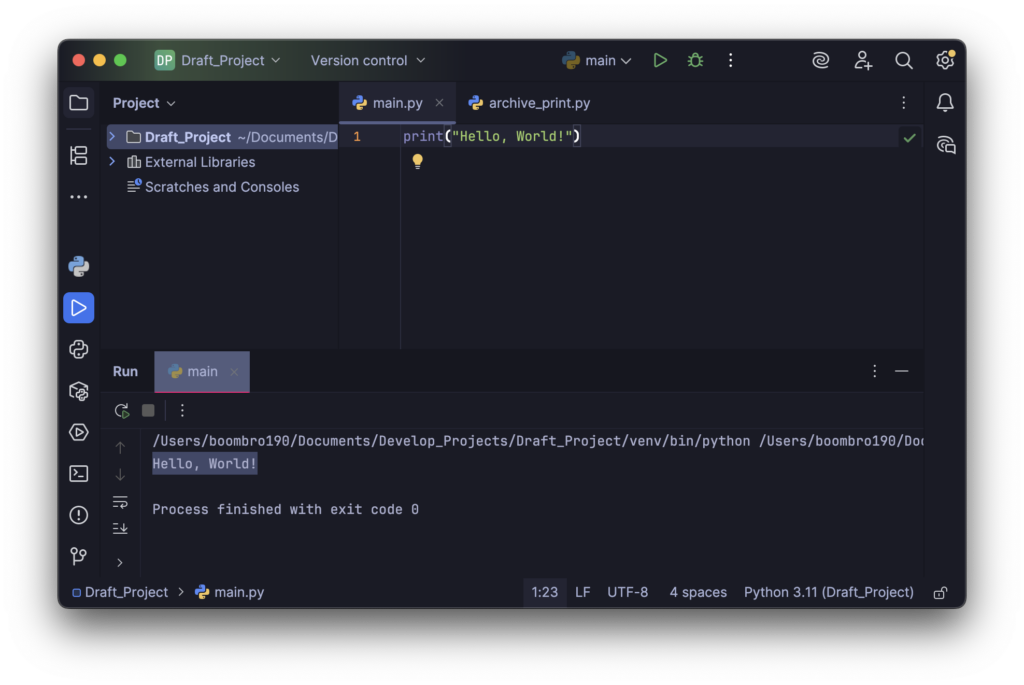Open the Problems tool window
Viewport: 1024px width, 685px height.
tap(79, 515)
